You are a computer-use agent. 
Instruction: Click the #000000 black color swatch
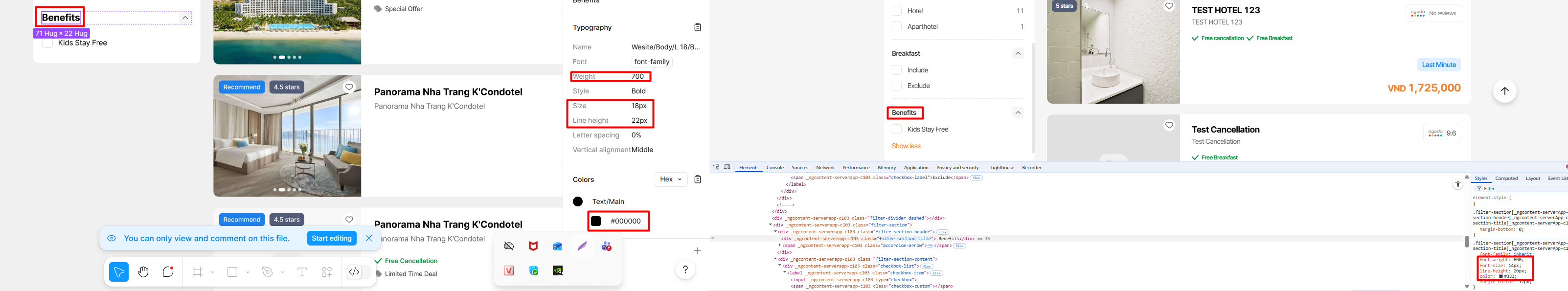596,221
